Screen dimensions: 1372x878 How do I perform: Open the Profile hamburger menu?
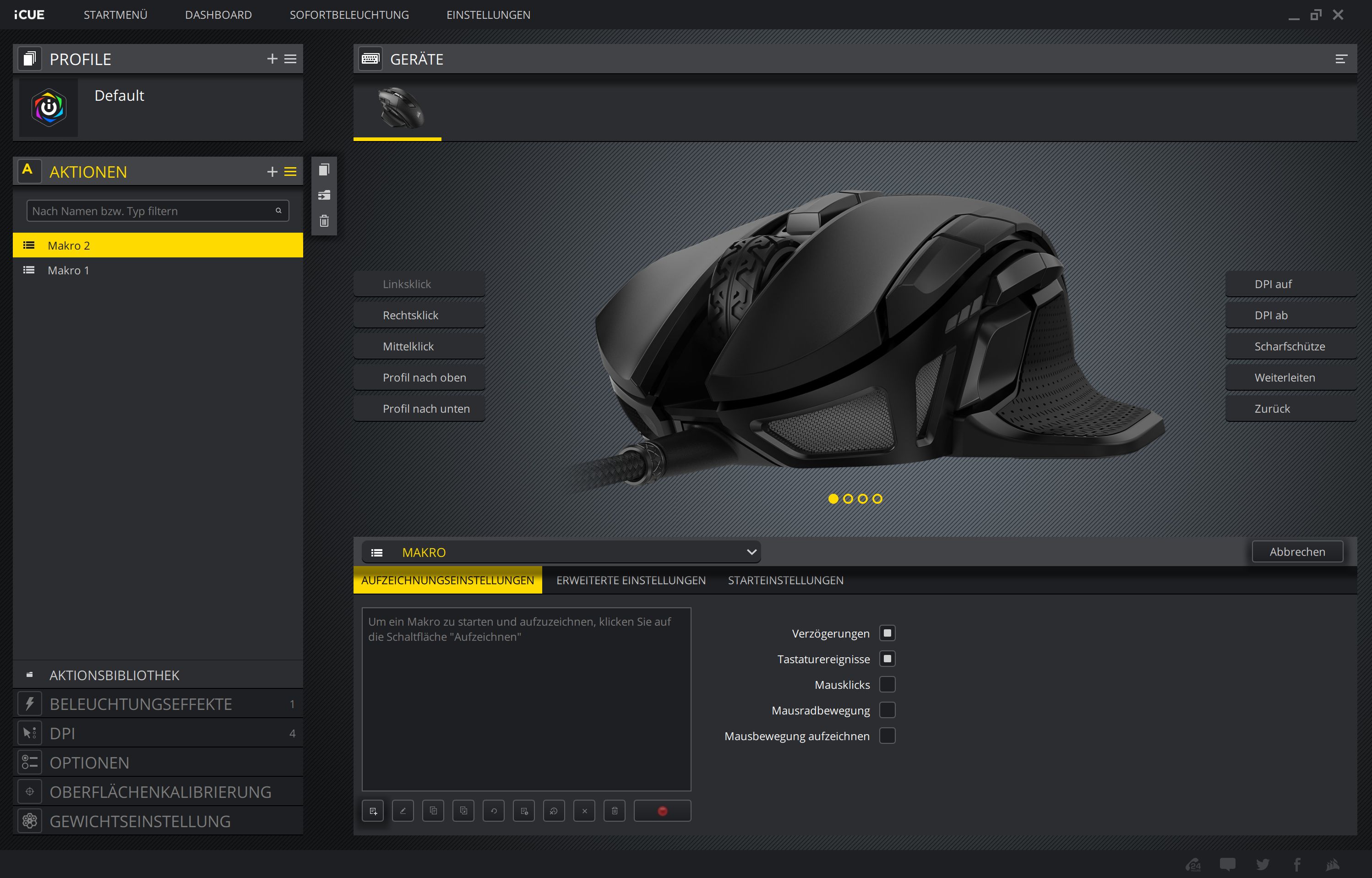coord(290,59)
